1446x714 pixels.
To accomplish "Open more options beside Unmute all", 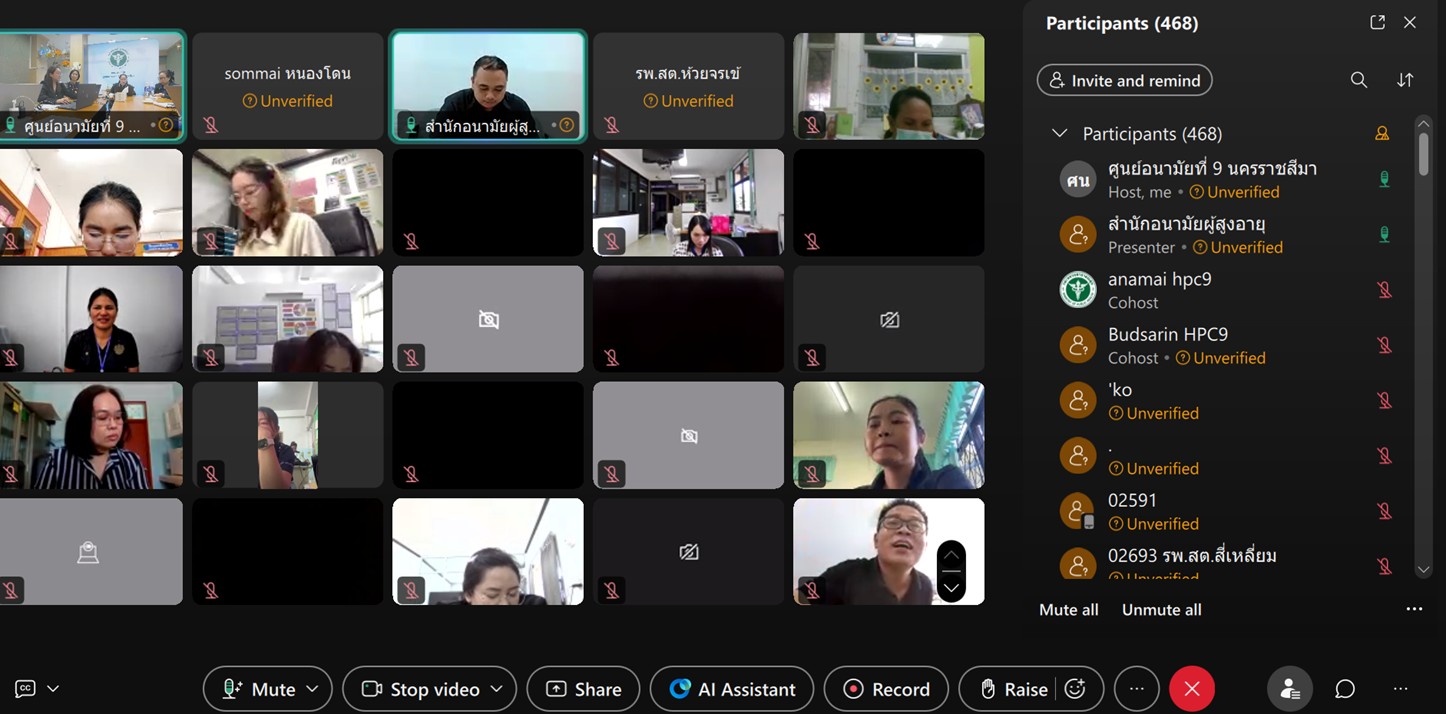I will [x=1414, y=609].
